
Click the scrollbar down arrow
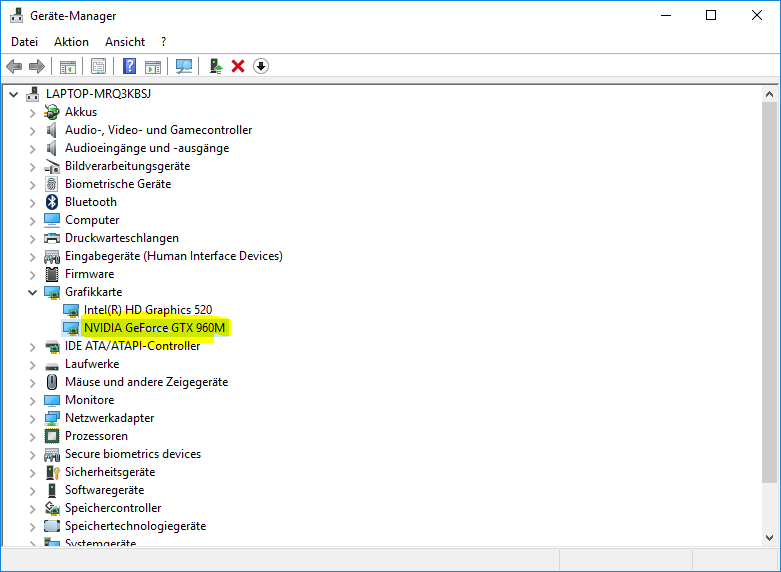click(x=770, y=538)
